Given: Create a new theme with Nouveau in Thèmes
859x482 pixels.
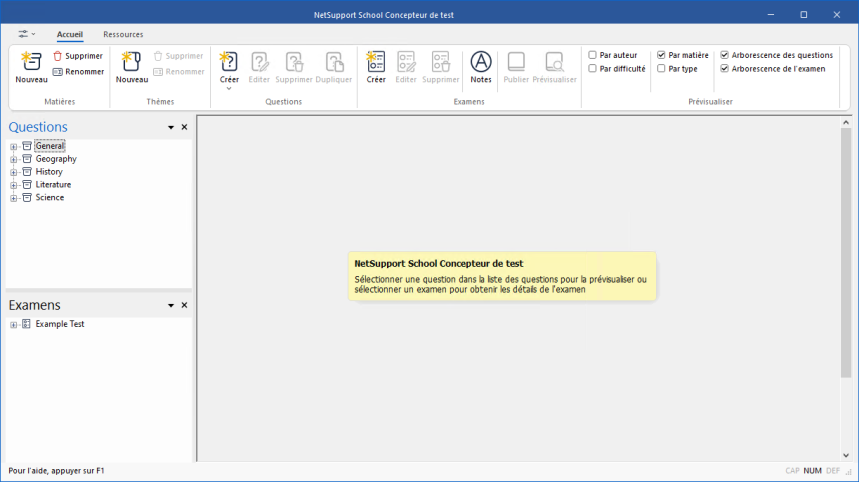Looking at the screenshot, I should pyautogui.click(x=131, y=67).
